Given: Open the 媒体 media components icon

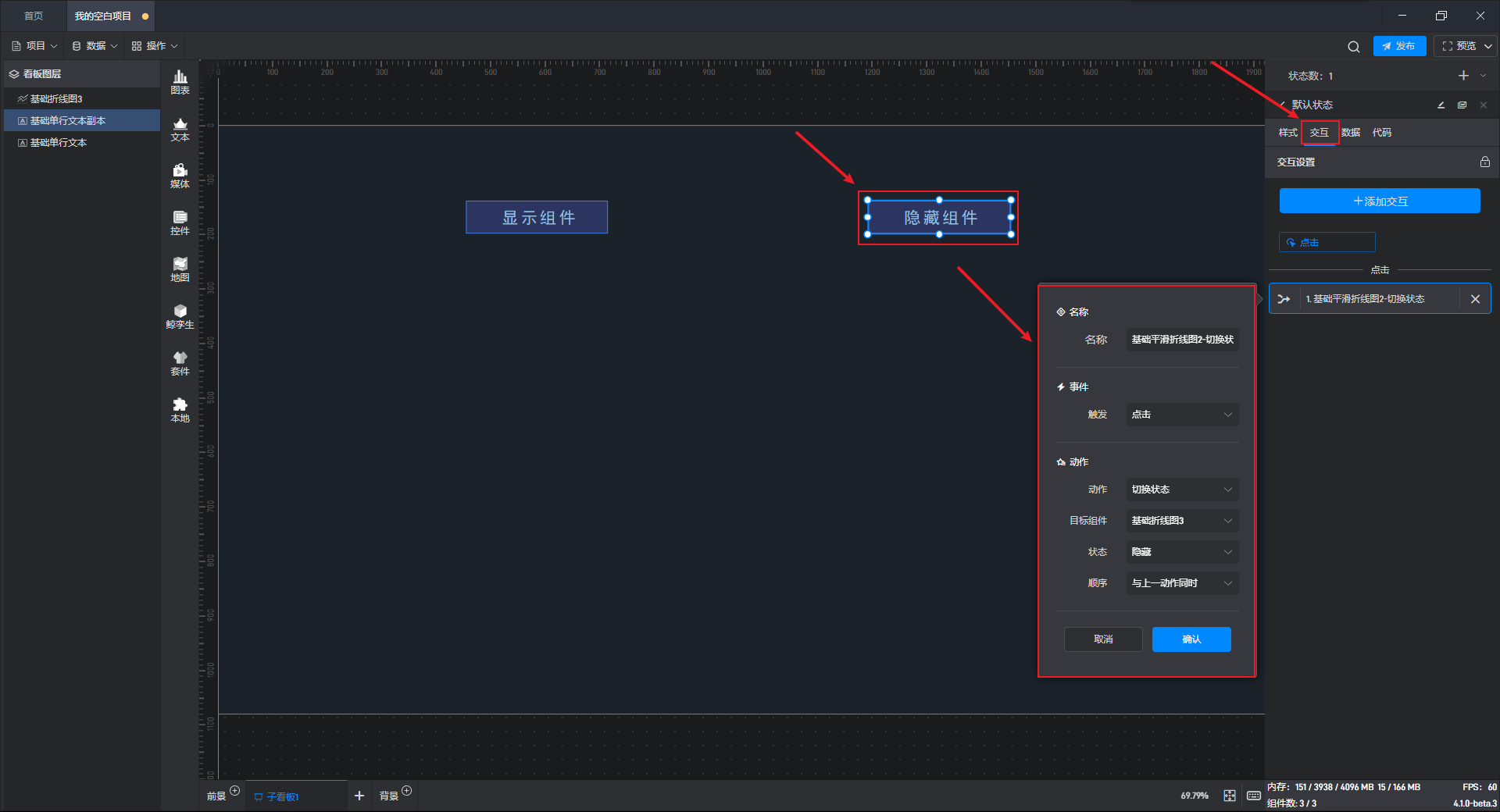Looking at the screenshot, I should click(180, 176).
